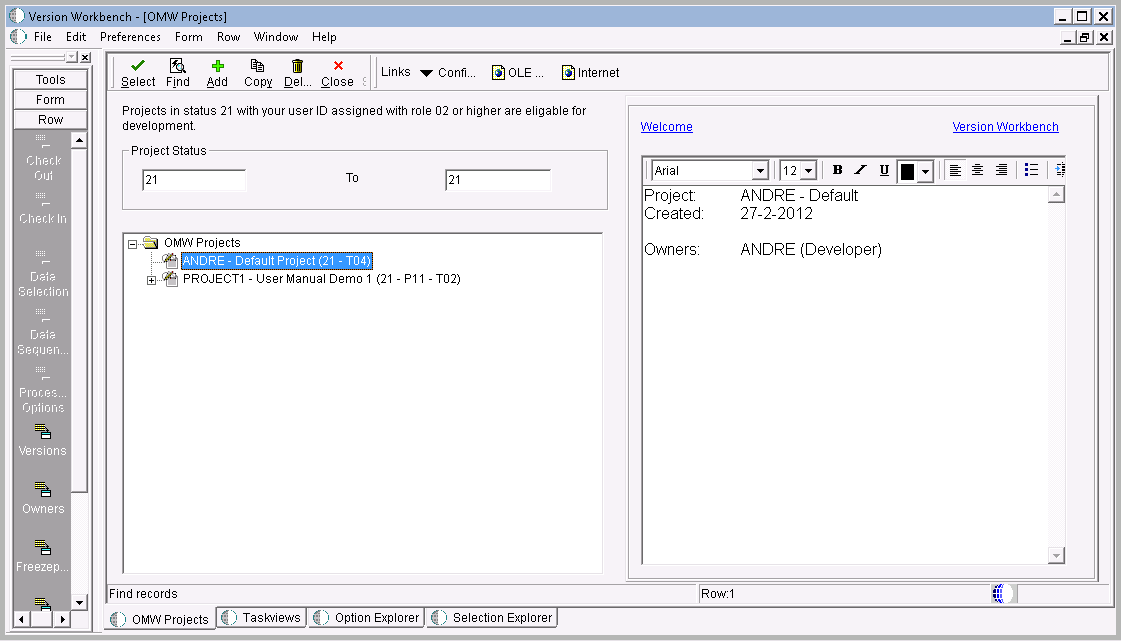This screenshot has height=641, width=1121.
Task: Open the font size 12 dropdown
Action: 810,170
